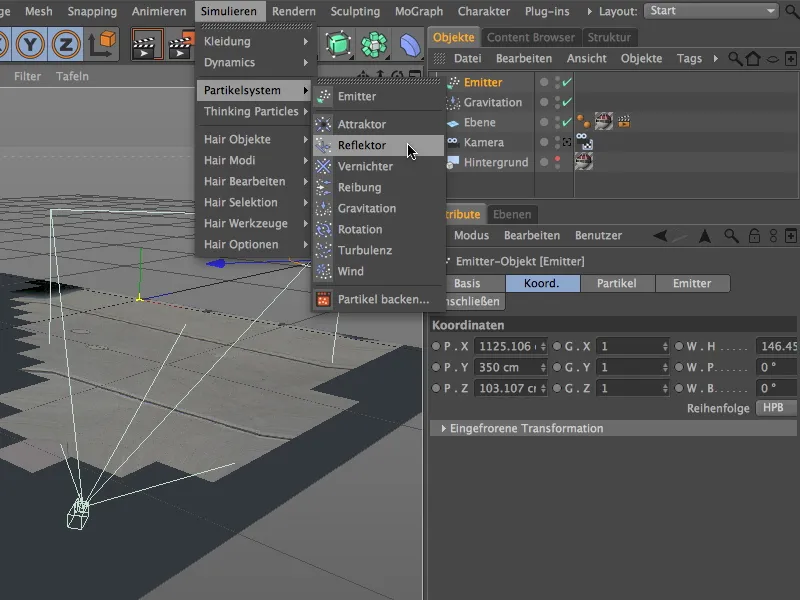Click the P.Z stepper arrows
Image resolution: width=800 pixels, height=600 pixels.
[543, 388]
